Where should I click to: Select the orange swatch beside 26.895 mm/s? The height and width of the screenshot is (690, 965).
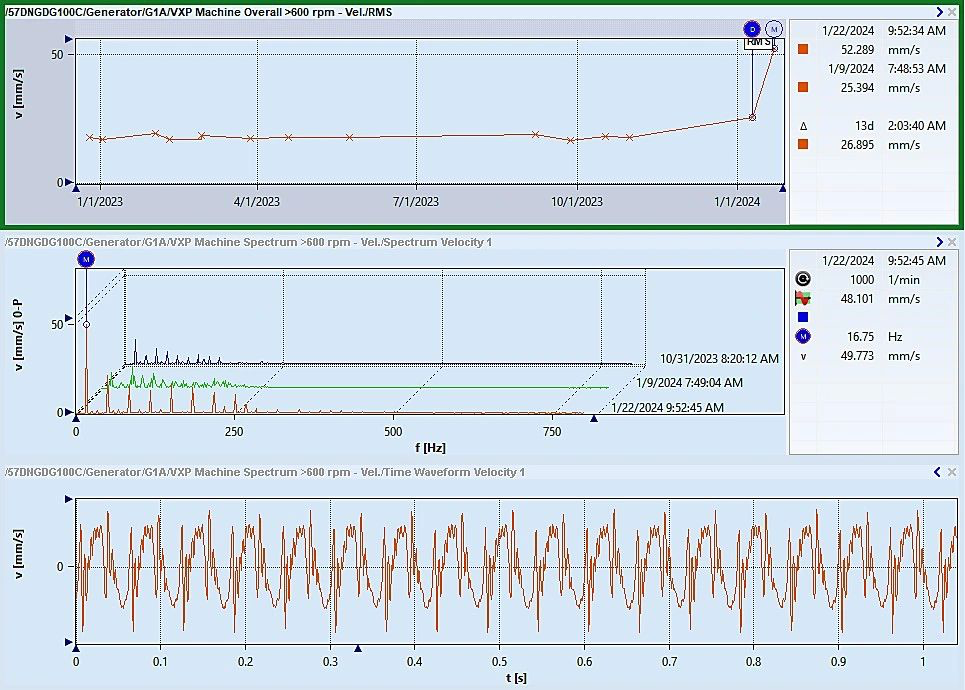[x=803, y=144]
